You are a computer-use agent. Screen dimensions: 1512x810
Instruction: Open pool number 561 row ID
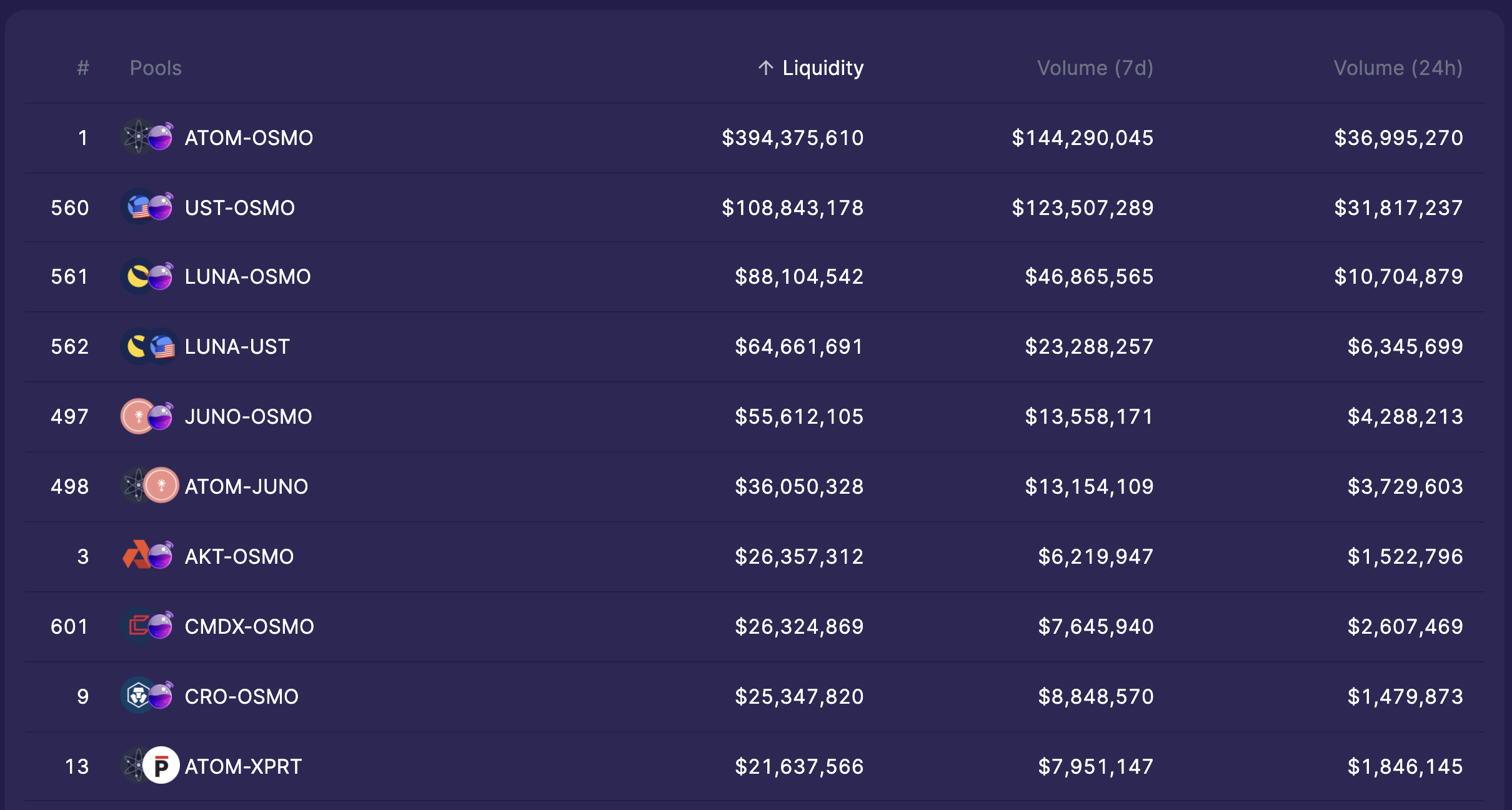pos(70,276)
